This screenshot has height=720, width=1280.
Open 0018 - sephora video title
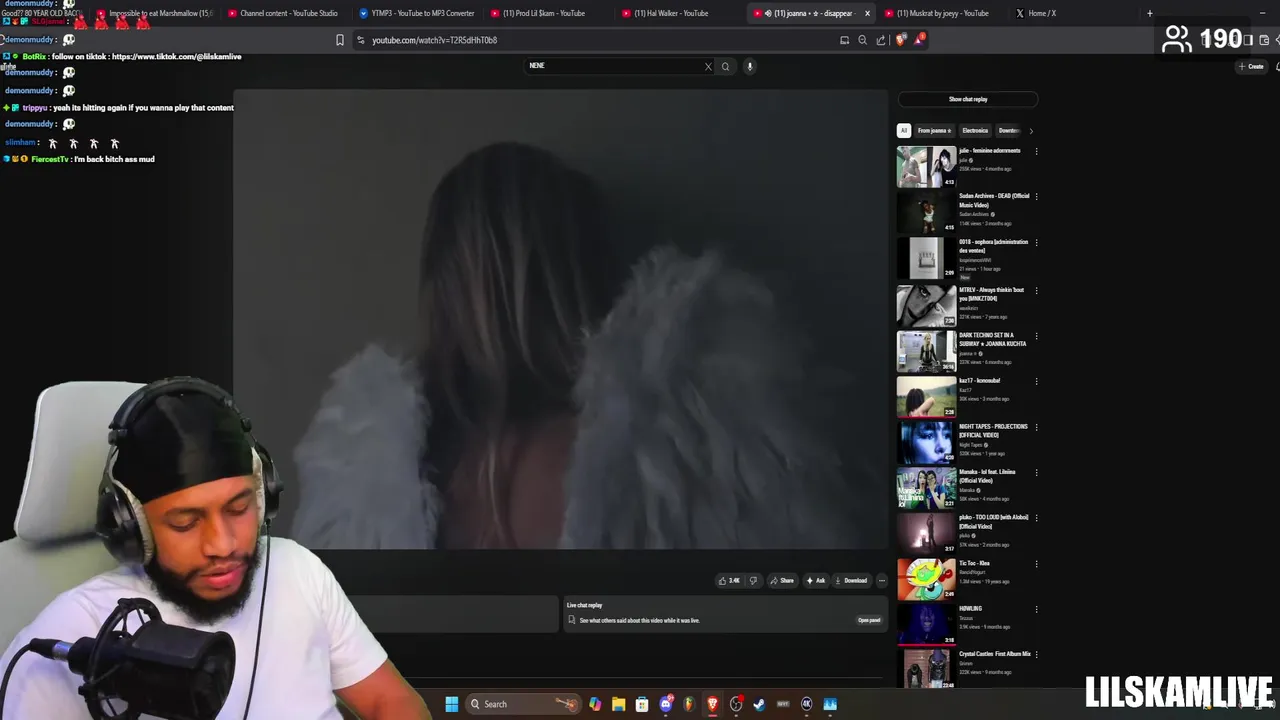click(x=993, y=246)
